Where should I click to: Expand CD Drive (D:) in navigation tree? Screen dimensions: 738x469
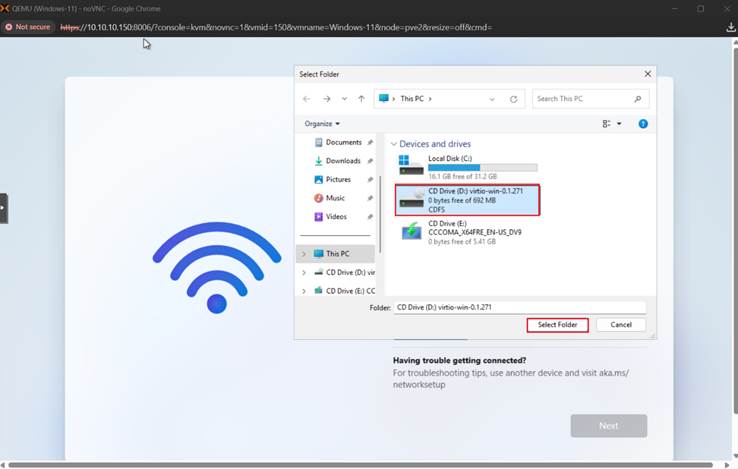(x=304, y=272)
